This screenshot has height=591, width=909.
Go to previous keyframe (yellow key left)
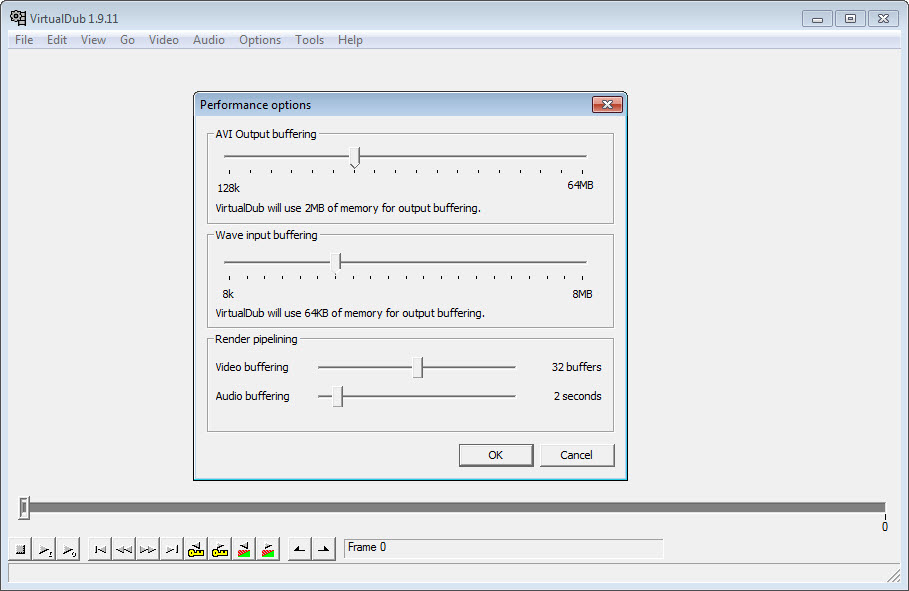(x=196, y=549)
